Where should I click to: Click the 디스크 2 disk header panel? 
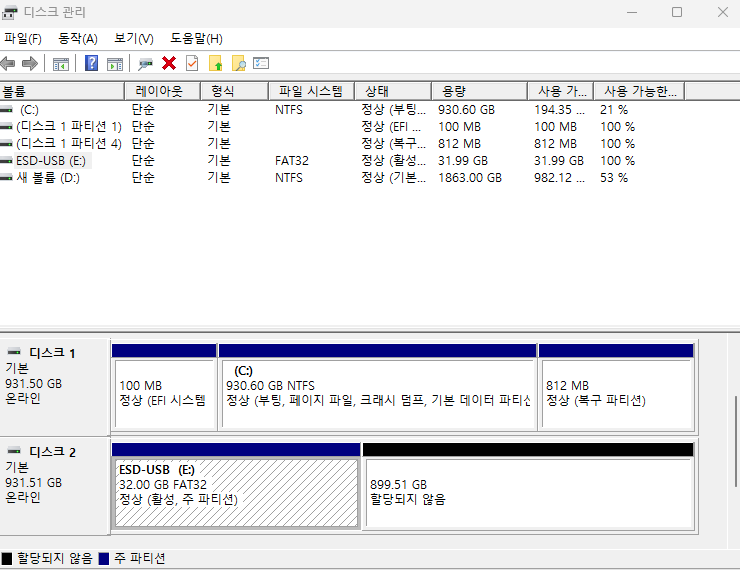point(55,486)
